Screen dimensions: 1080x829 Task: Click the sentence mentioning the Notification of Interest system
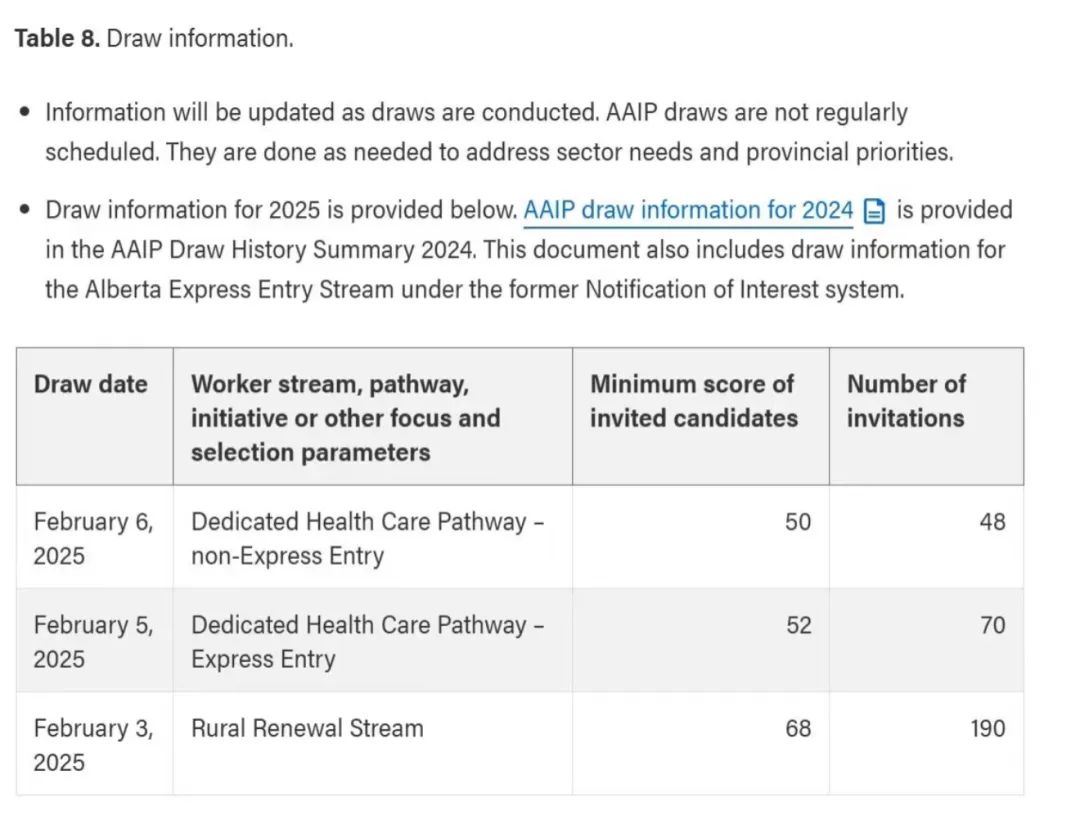tap(474, 290)
